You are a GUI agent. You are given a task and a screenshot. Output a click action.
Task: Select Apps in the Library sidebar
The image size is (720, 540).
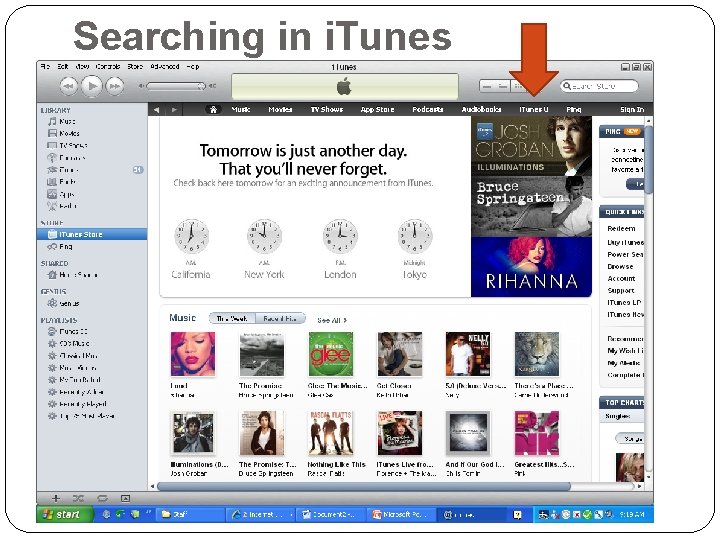point(67,194)
